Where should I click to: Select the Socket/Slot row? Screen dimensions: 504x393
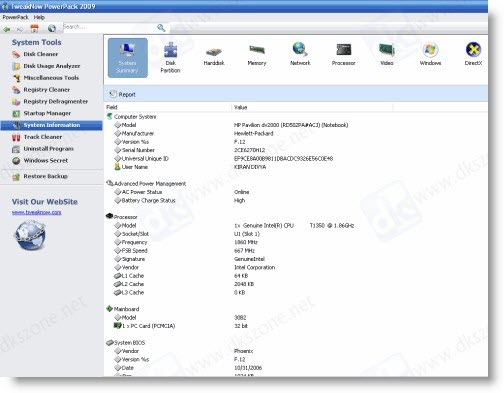(296, 234)
